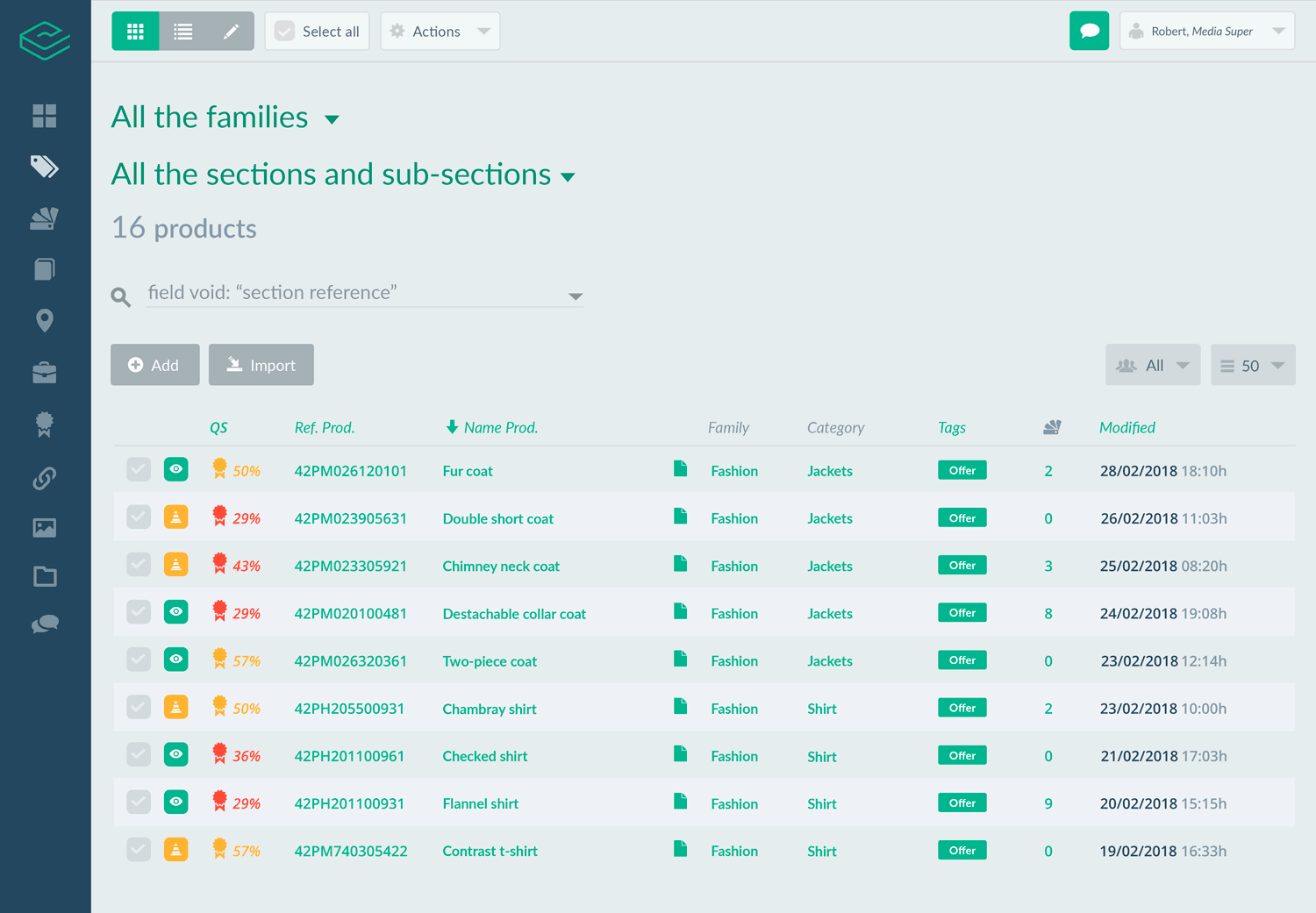1316x913 pixels.
Task: Click the briefcase icon in sidebar
Action: click(45, 373)
